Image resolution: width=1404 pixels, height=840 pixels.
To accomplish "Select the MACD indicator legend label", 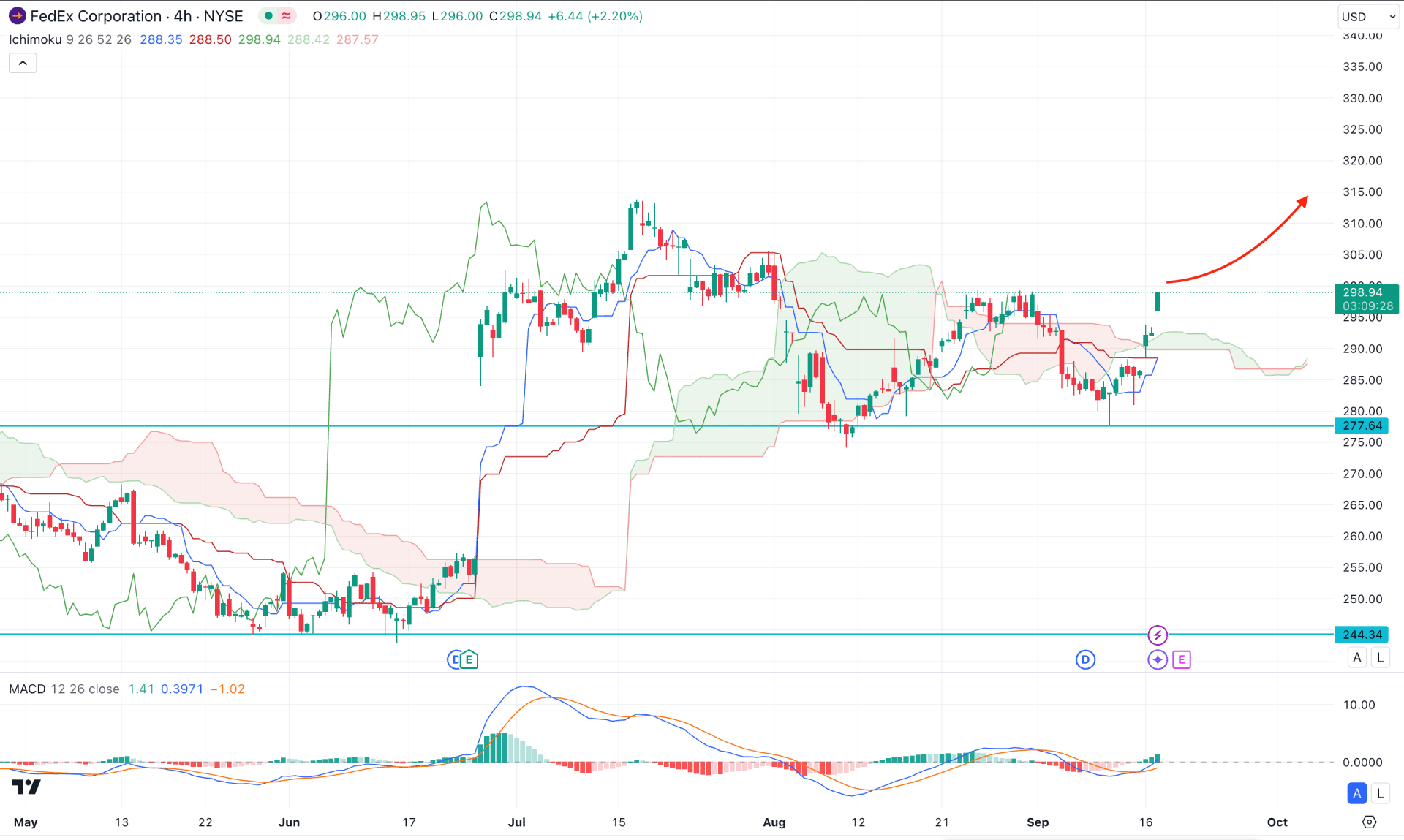I will point(27,689).
